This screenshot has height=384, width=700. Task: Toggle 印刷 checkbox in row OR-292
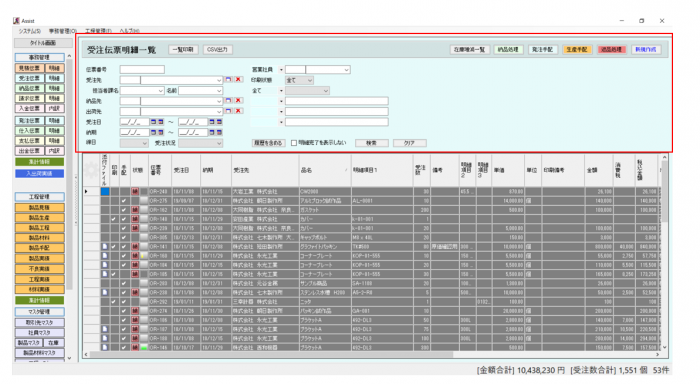[114, 302]
